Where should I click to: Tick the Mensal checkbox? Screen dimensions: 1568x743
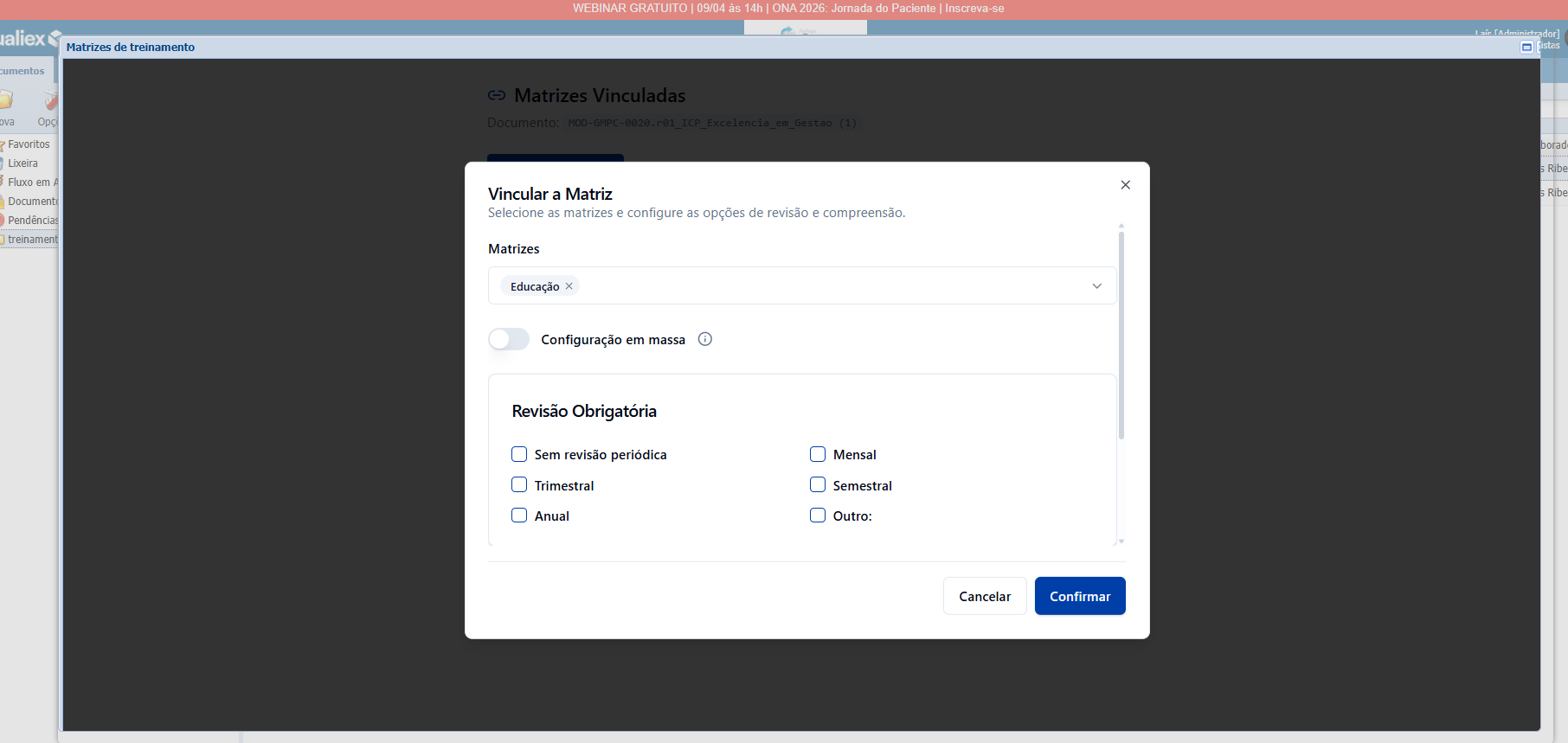pyautogui.click(x=818, y=455)
